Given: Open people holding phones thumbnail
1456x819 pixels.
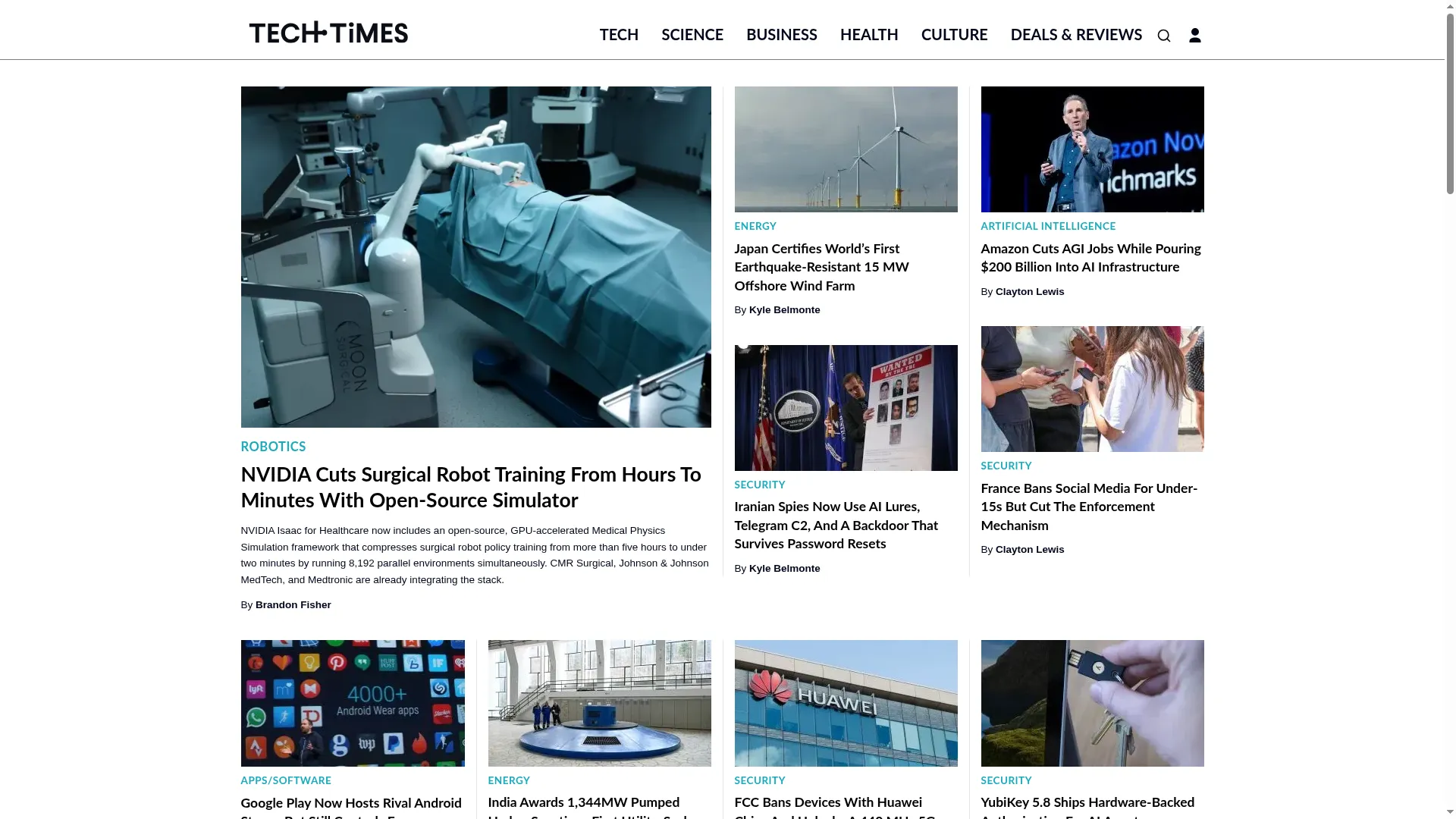Looking at the screenshot, I should (x=1092, y=389).
